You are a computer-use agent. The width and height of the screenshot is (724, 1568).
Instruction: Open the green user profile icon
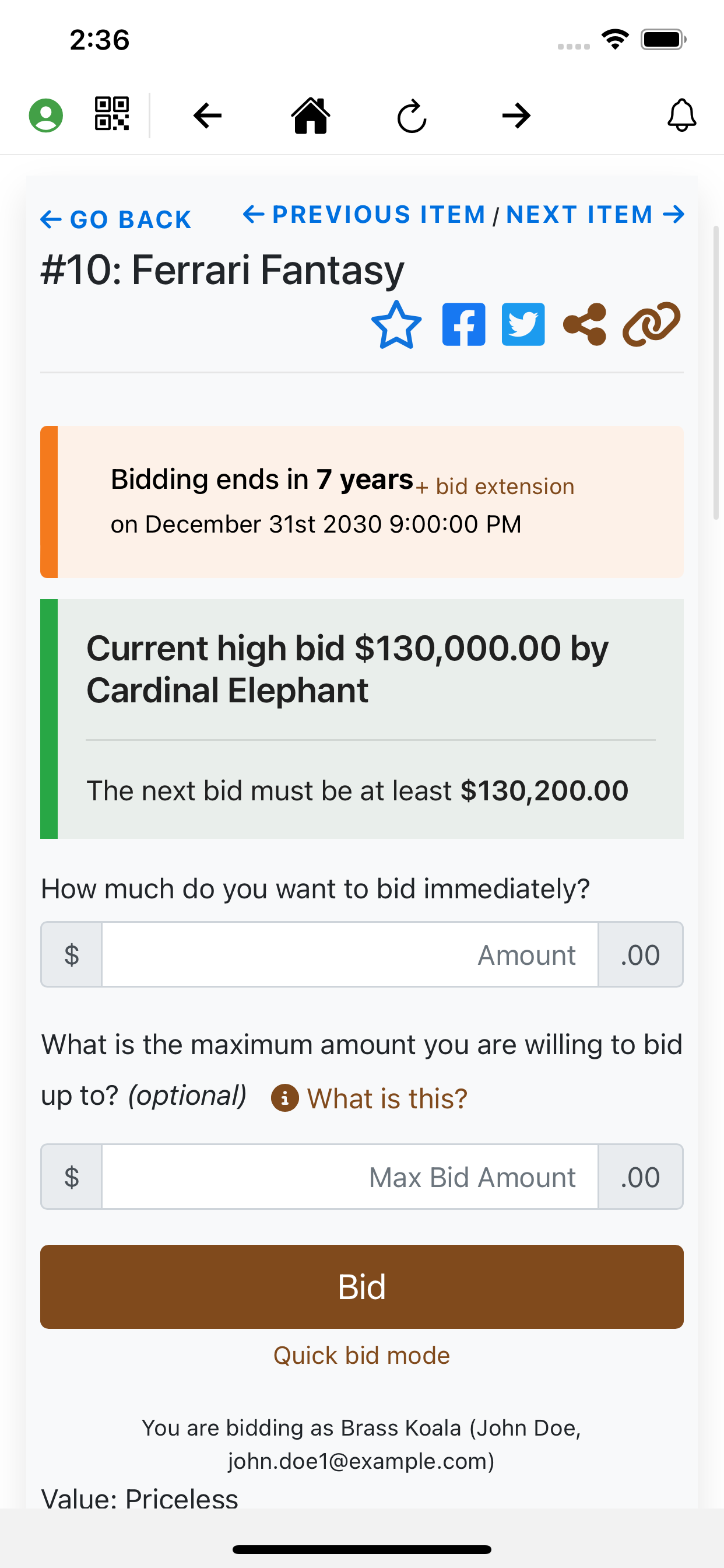45,115
